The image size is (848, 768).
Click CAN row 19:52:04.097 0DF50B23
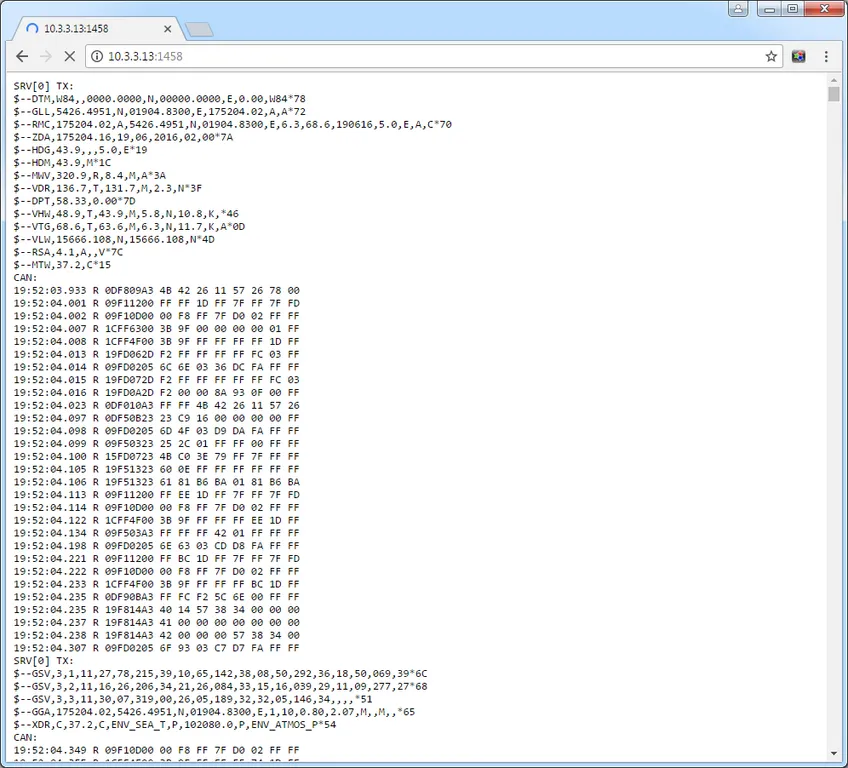pyautogui.click(x=156, y=418)
